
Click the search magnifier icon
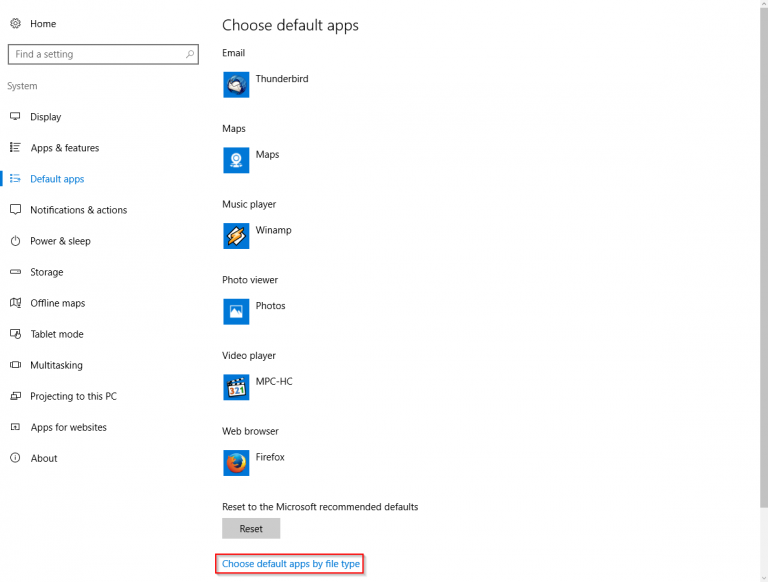click(x=190, y=54)
